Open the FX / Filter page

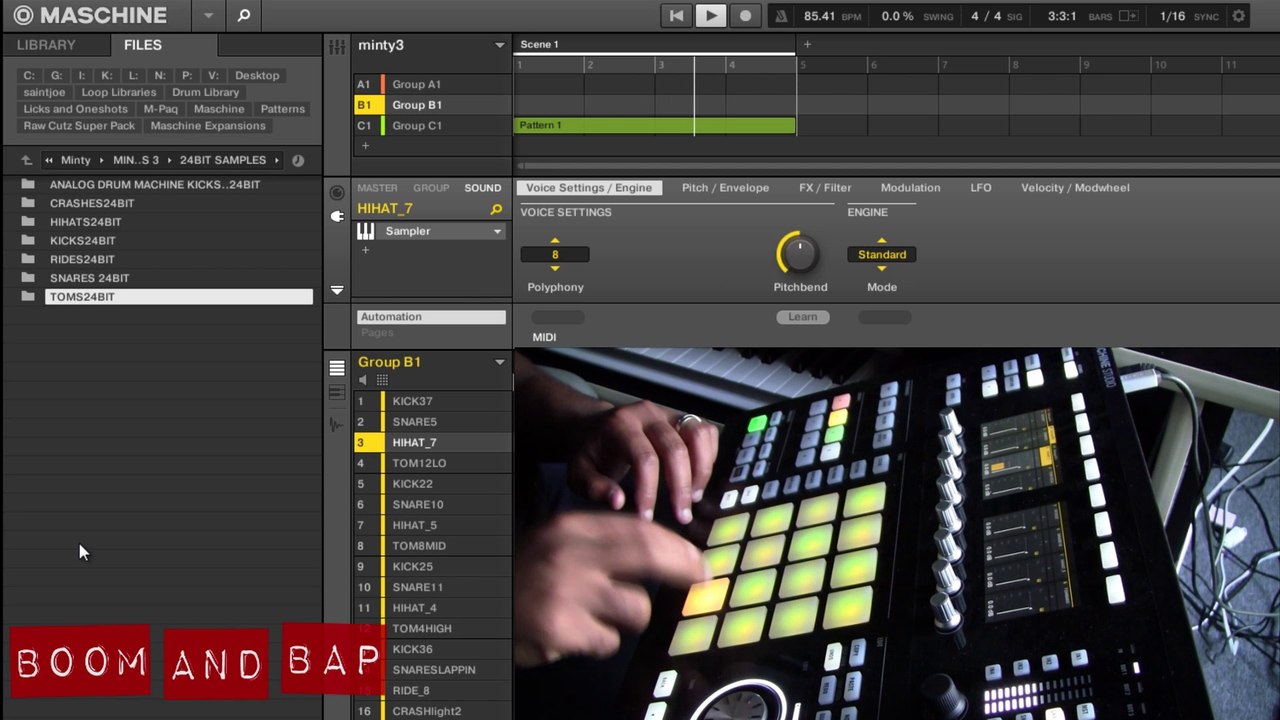825,188
